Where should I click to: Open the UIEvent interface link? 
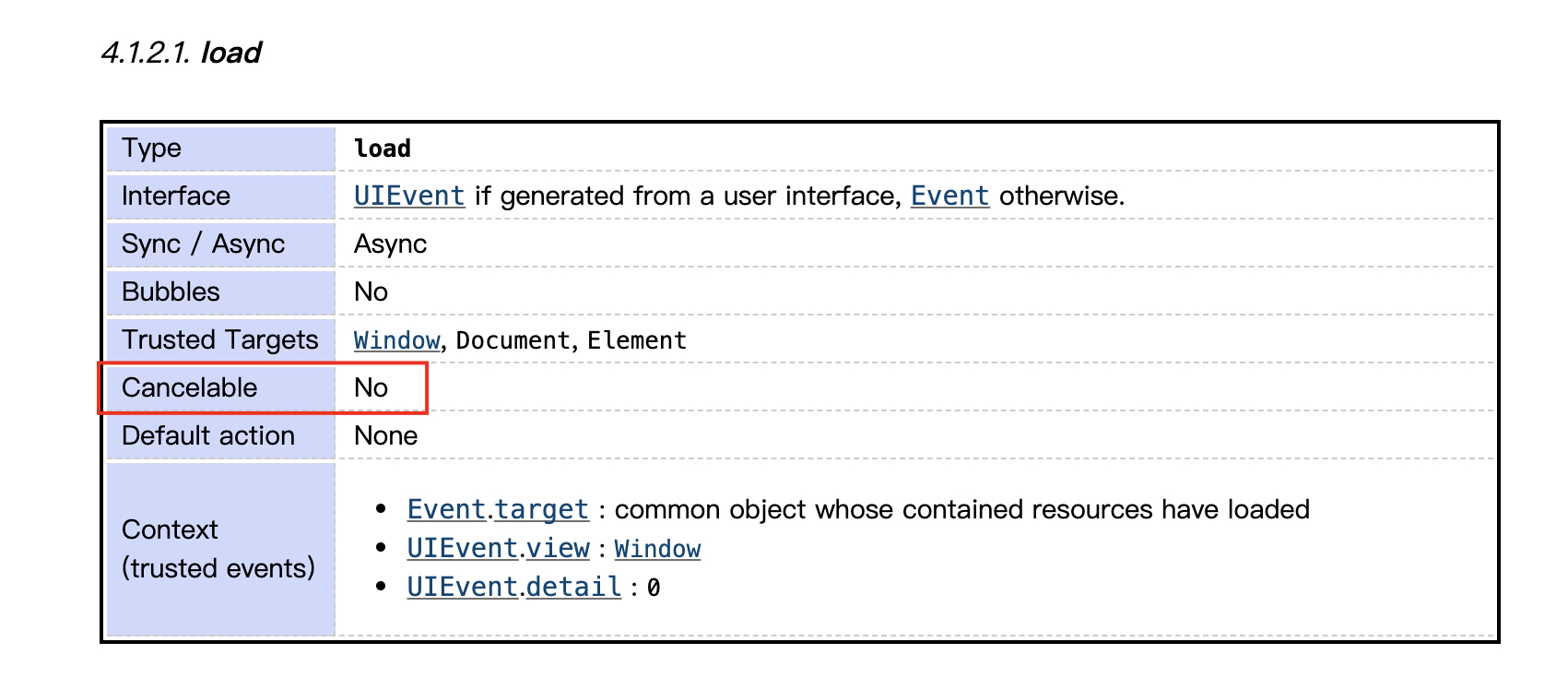pos(409,196)
